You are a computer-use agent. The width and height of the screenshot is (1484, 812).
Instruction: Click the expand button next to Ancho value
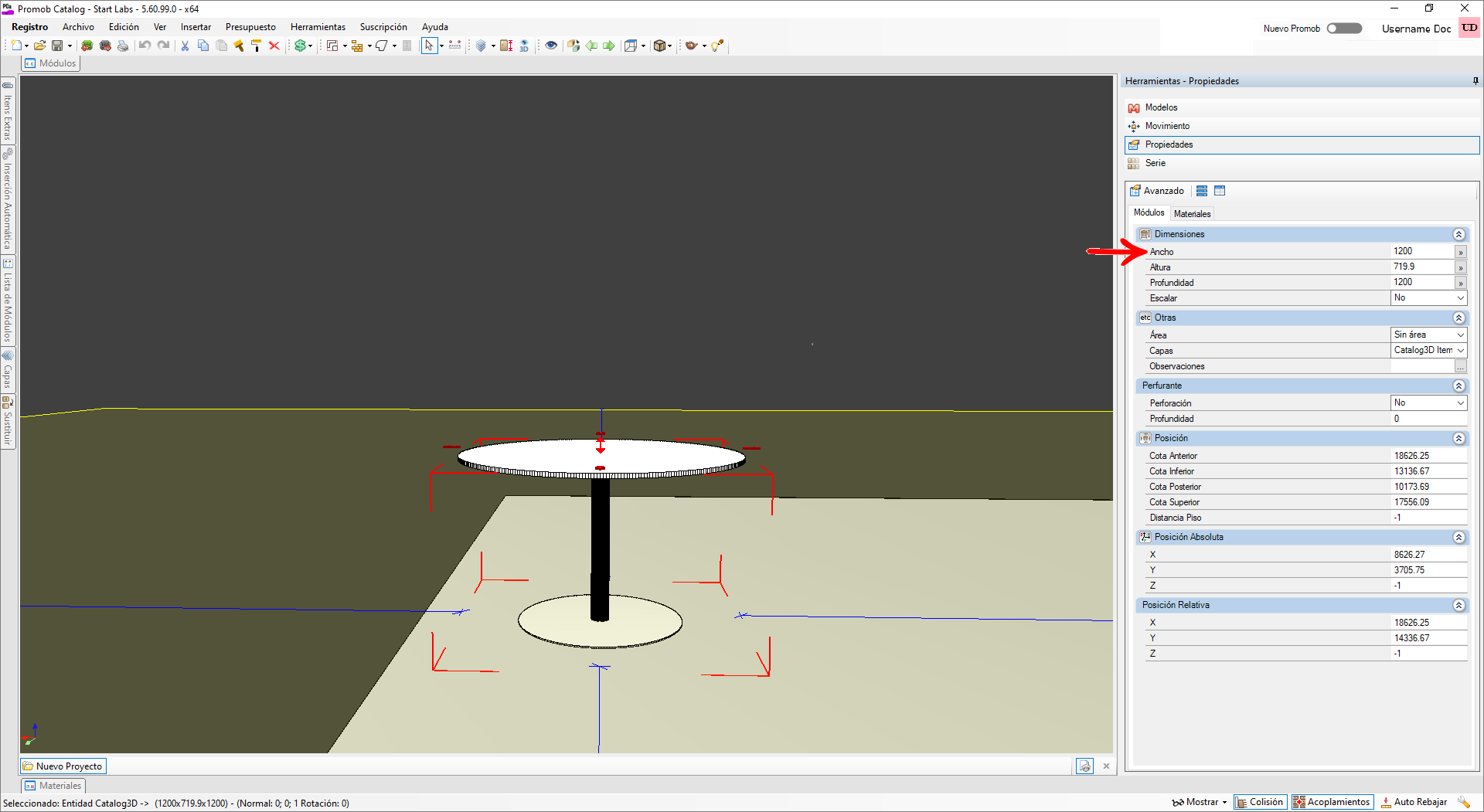[x=1461, y=252]
